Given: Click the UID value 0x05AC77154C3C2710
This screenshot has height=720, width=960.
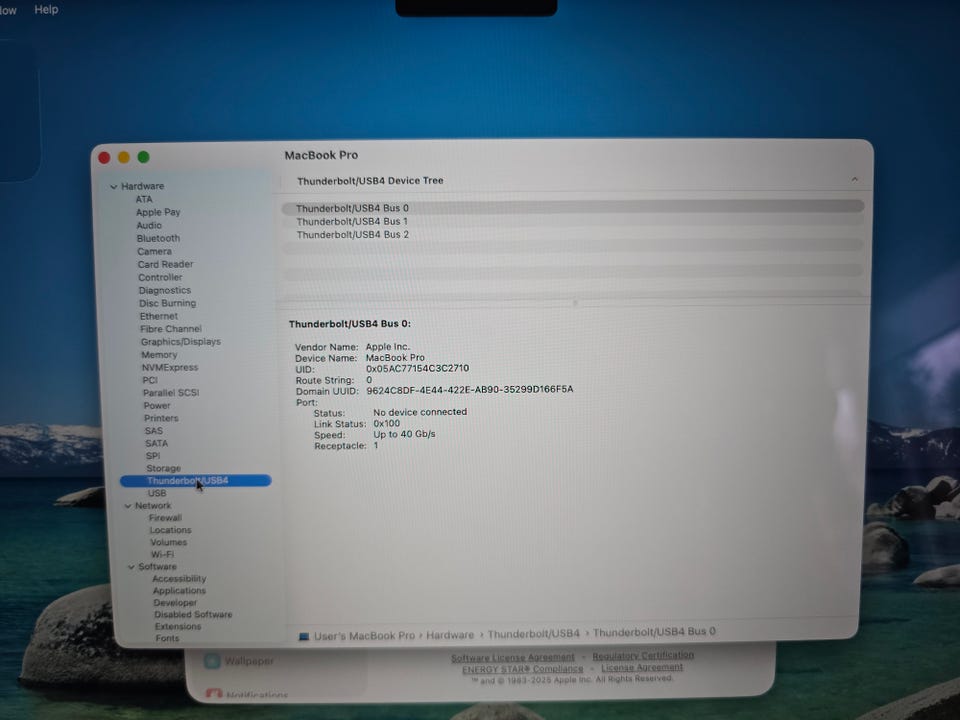Looking at the screenshot, I should 418,369.
